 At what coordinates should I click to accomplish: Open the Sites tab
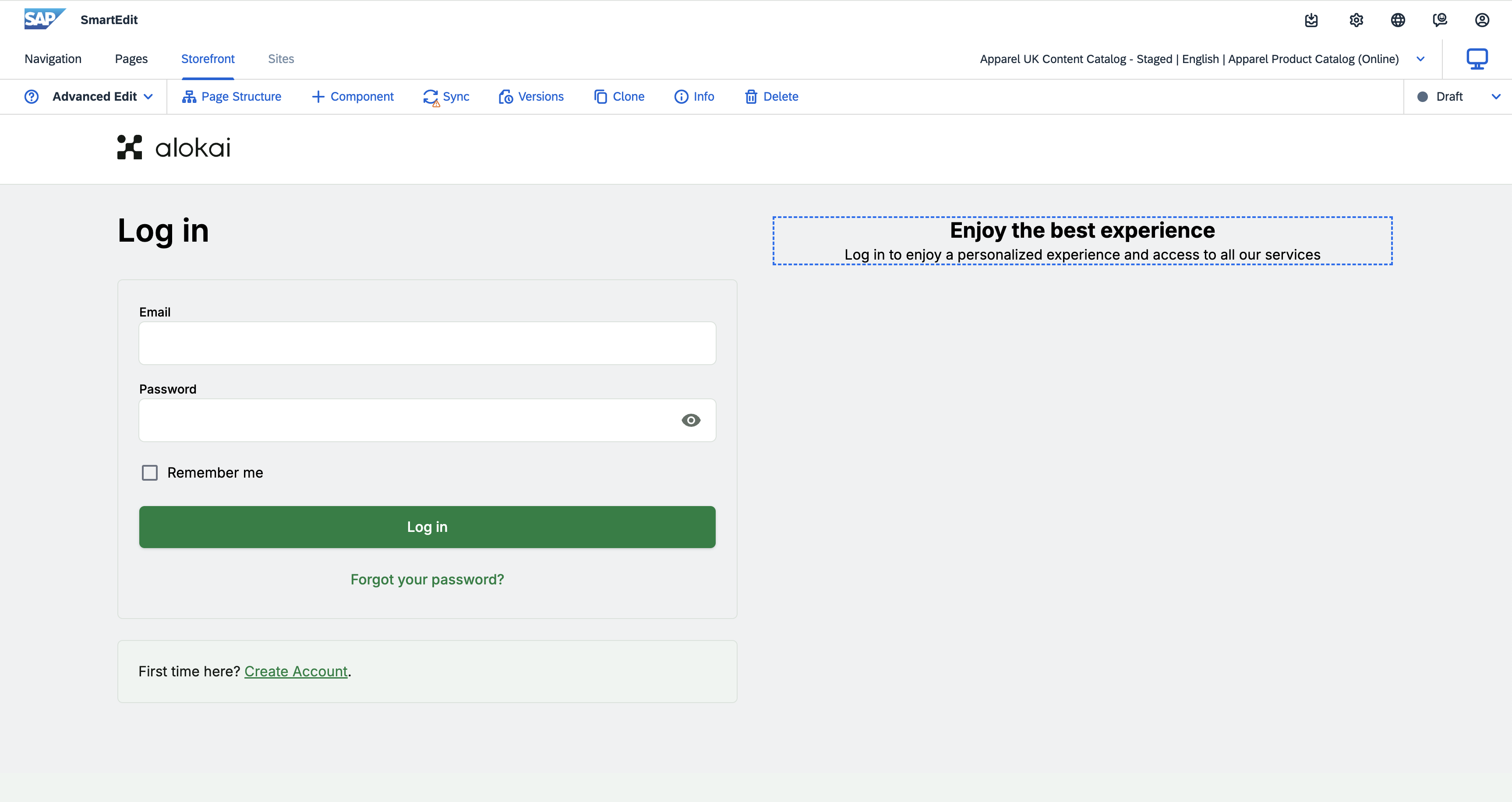coord(281,59)
